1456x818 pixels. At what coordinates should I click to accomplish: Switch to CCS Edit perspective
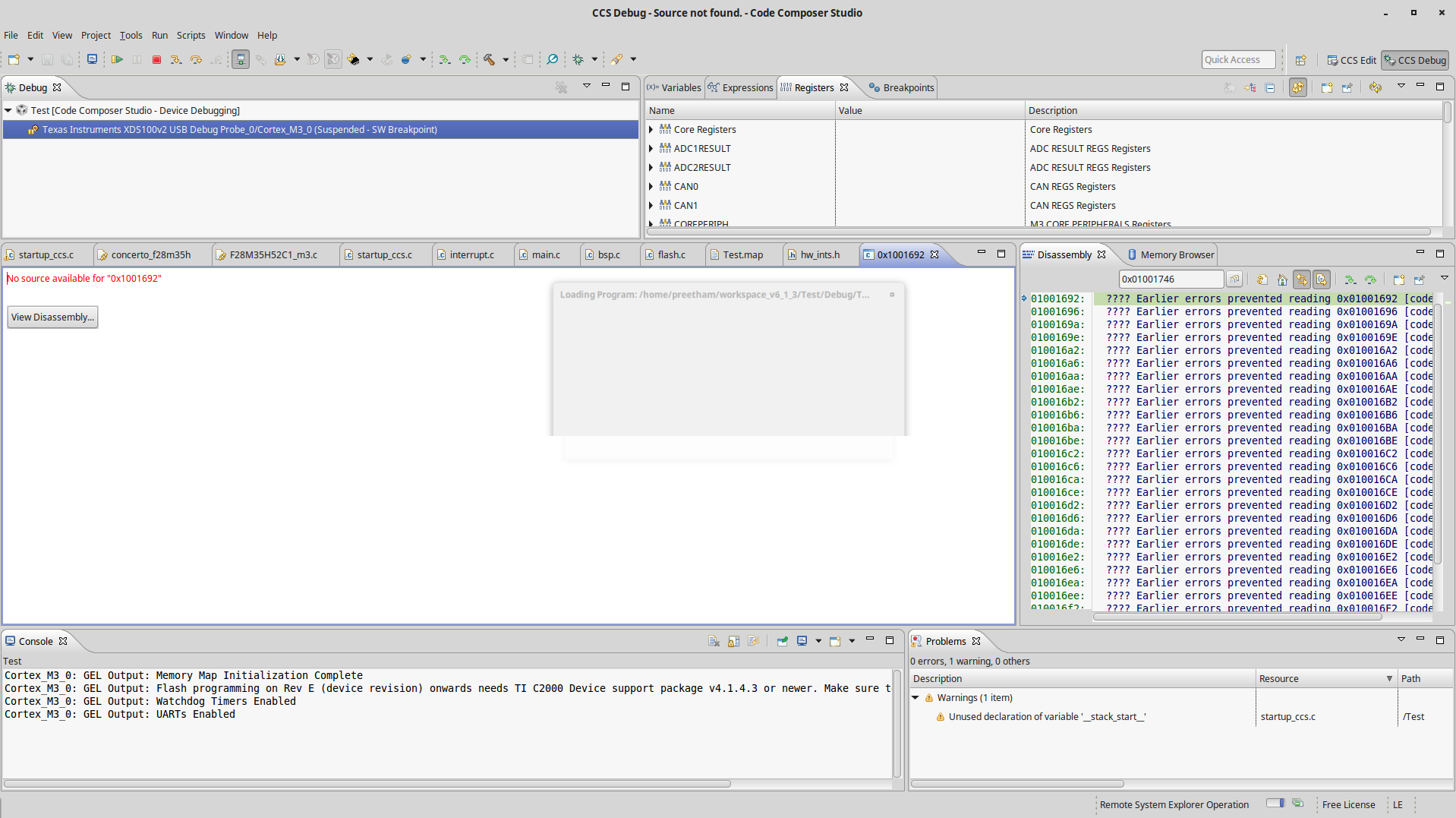[x=1351, y=60]
